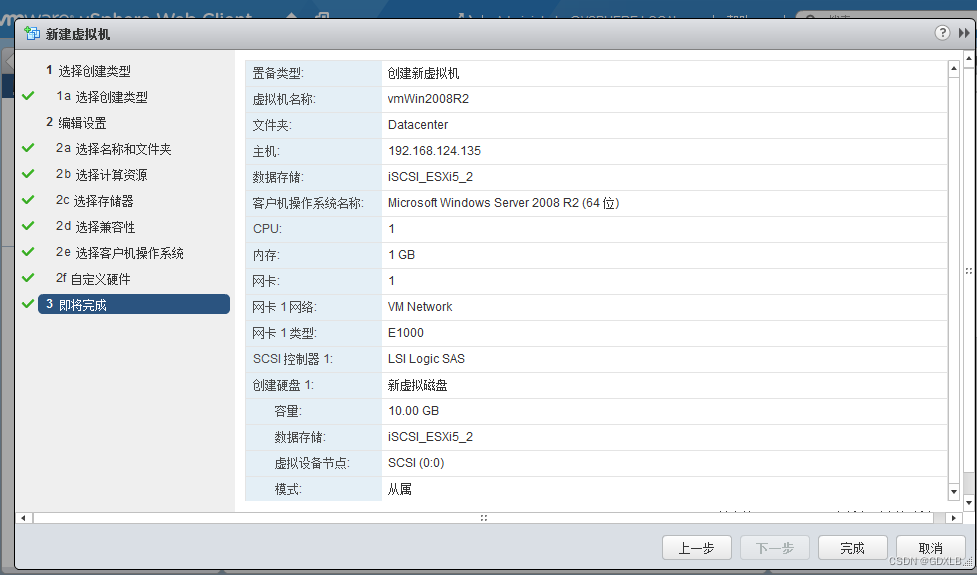Screen dimensions: 977x575
Task: Click the 创建硬盘 1 value 新虚拟磁盘
Action: (x=417, y=385)
